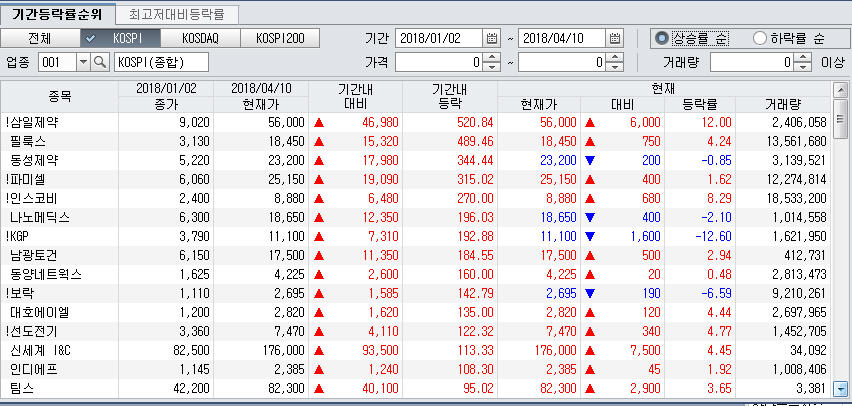
Task: Click the start date field 2018/01/02
Action: click(439, 39)
